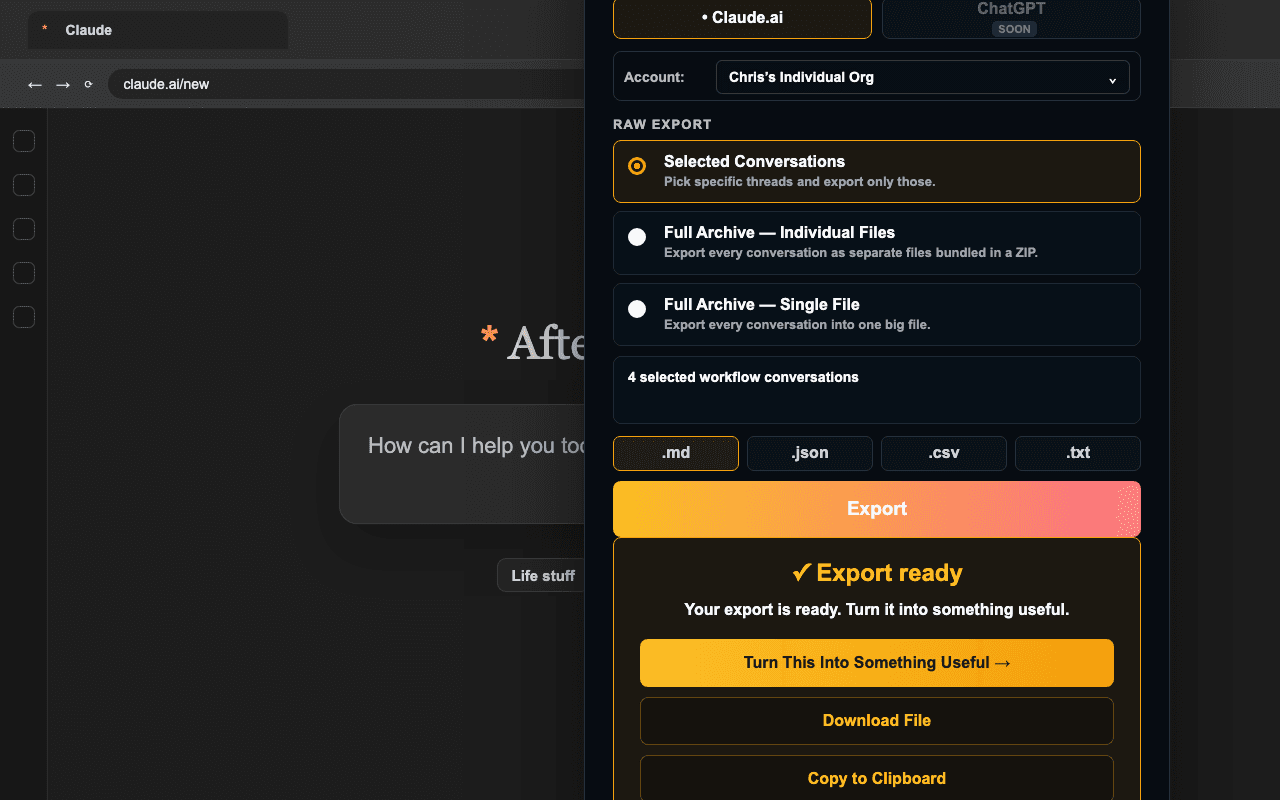Viewport: 1280px width, 800px height.
Task: Choose the .md export format
Action: point(676,453)
